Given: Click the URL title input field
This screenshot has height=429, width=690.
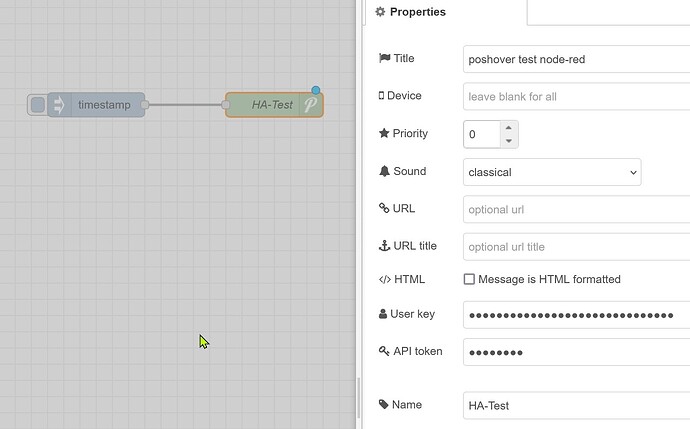Looking at the screenshot, I should (x=576, y=247).
